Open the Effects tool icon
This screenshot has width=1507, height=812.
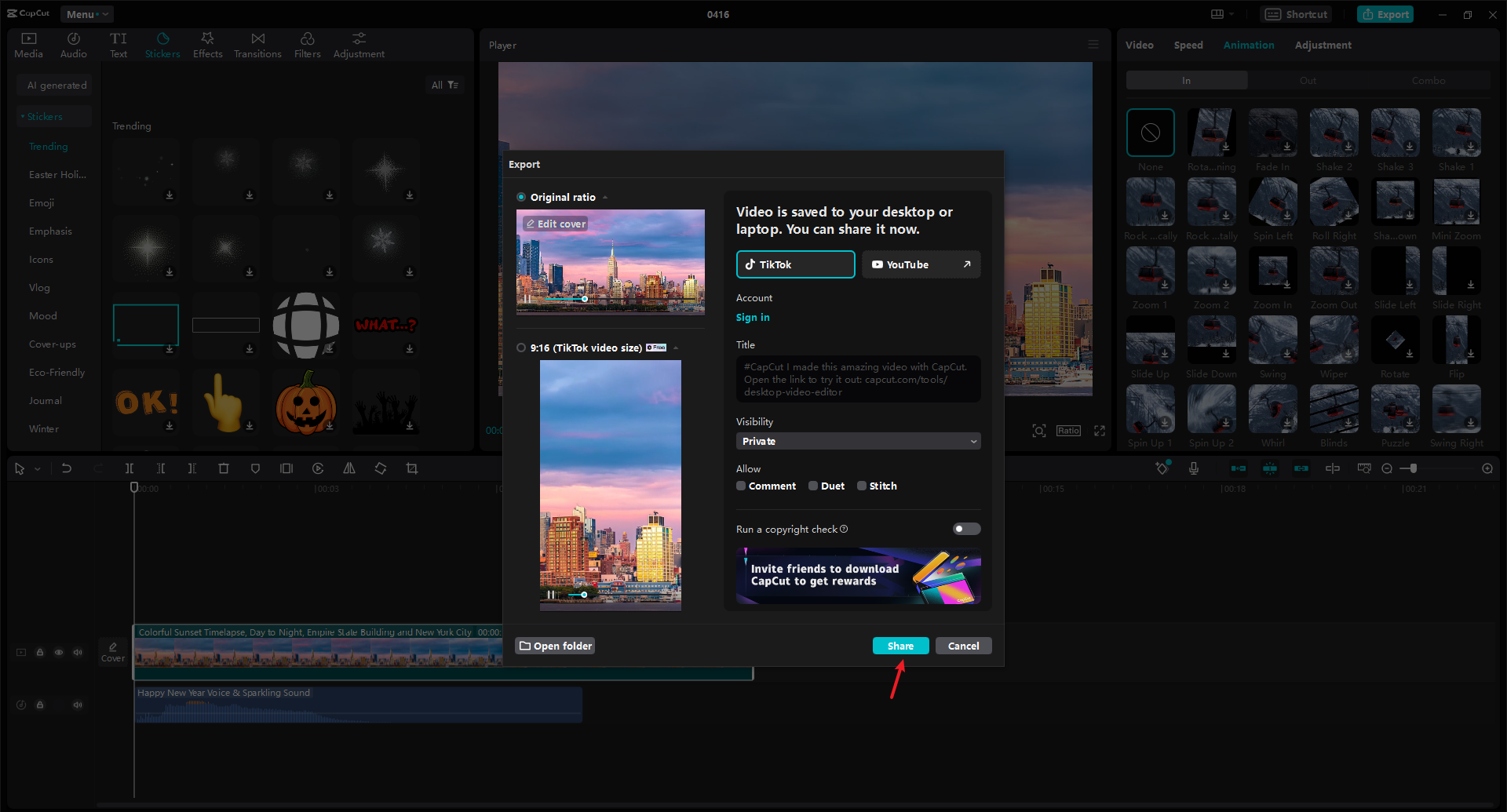click(208, 45)
